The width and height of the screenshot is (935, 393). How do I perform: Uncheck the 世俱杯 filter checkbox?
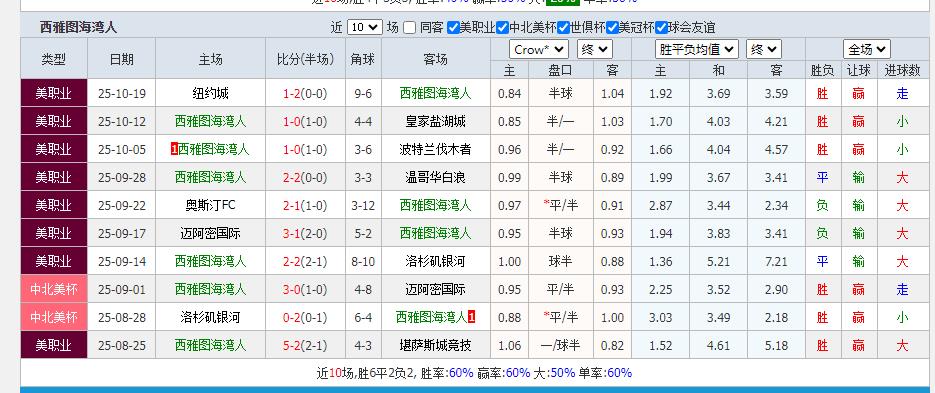click(x=564, y=27)
